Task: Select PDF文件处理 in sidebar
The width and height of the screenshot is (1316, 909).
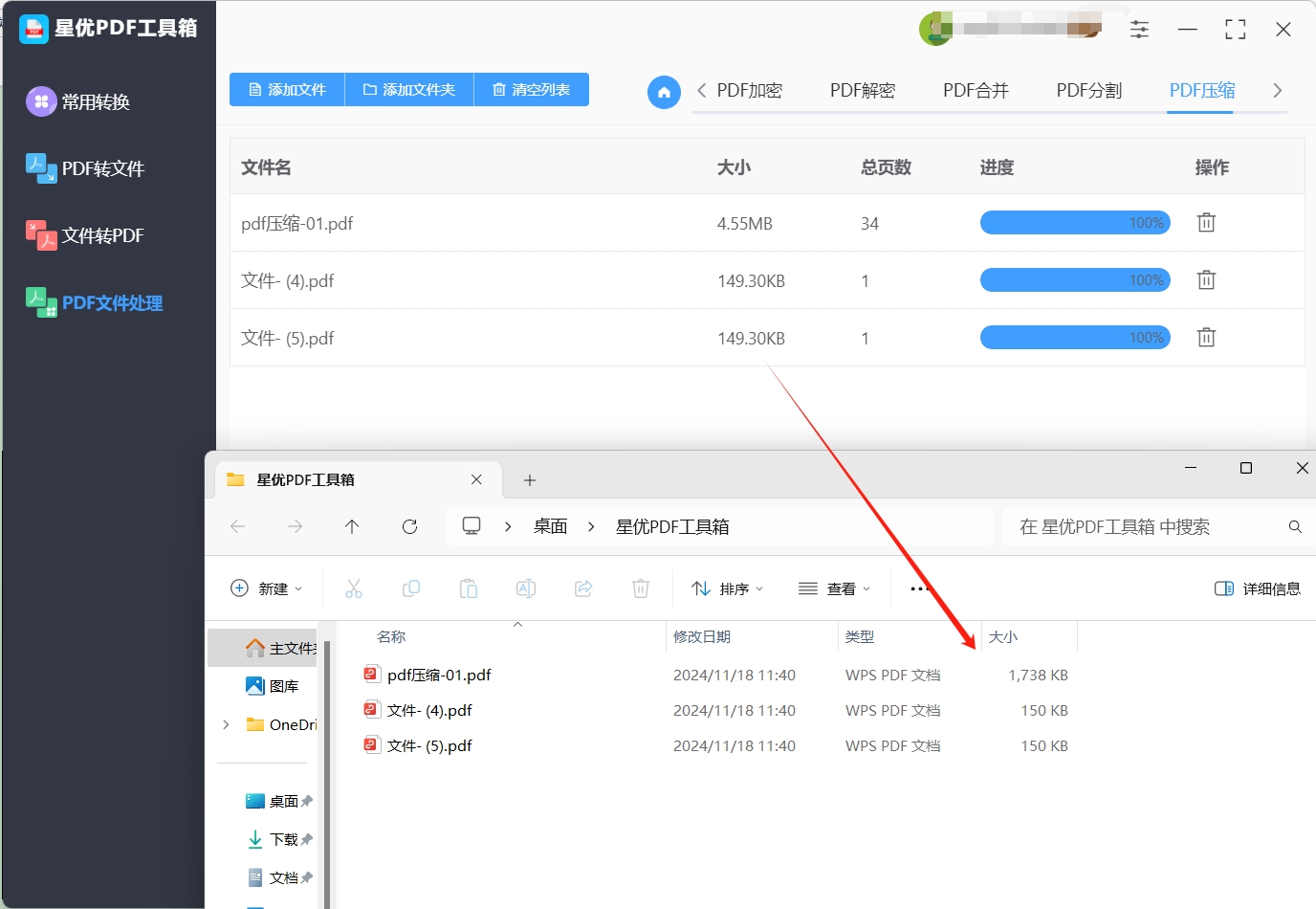Action: point(95,302)
